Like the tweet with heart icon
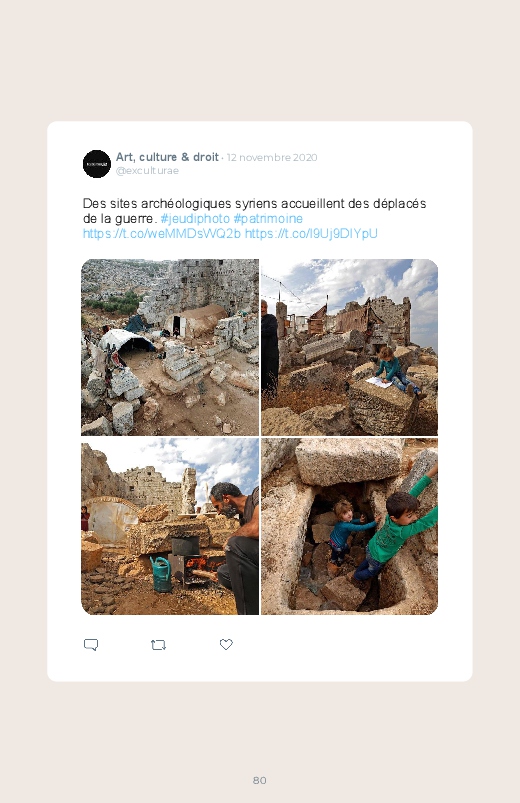Viewport: 520px width, 803px height. point(226,644)
